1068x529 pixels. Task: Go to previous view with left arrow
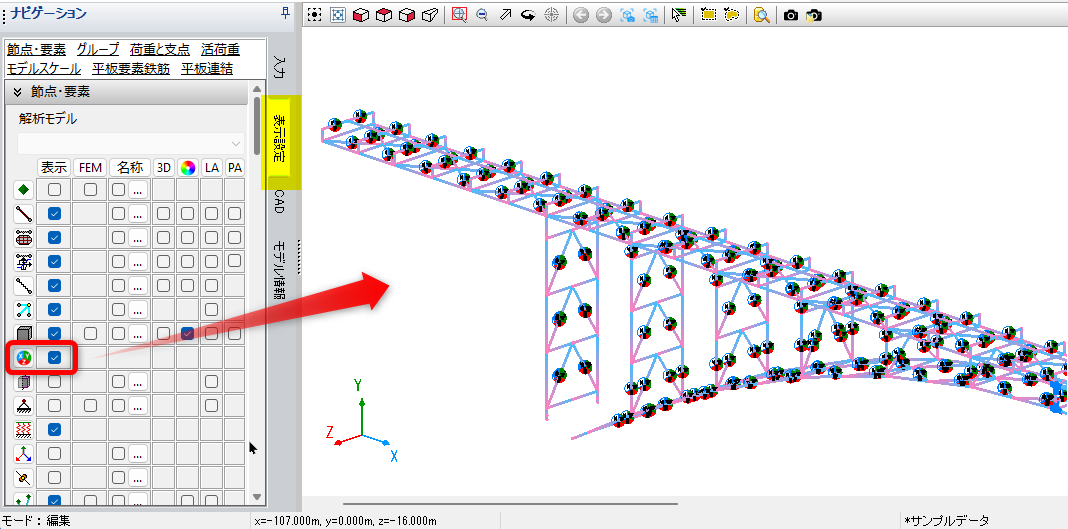pos(580,14)
